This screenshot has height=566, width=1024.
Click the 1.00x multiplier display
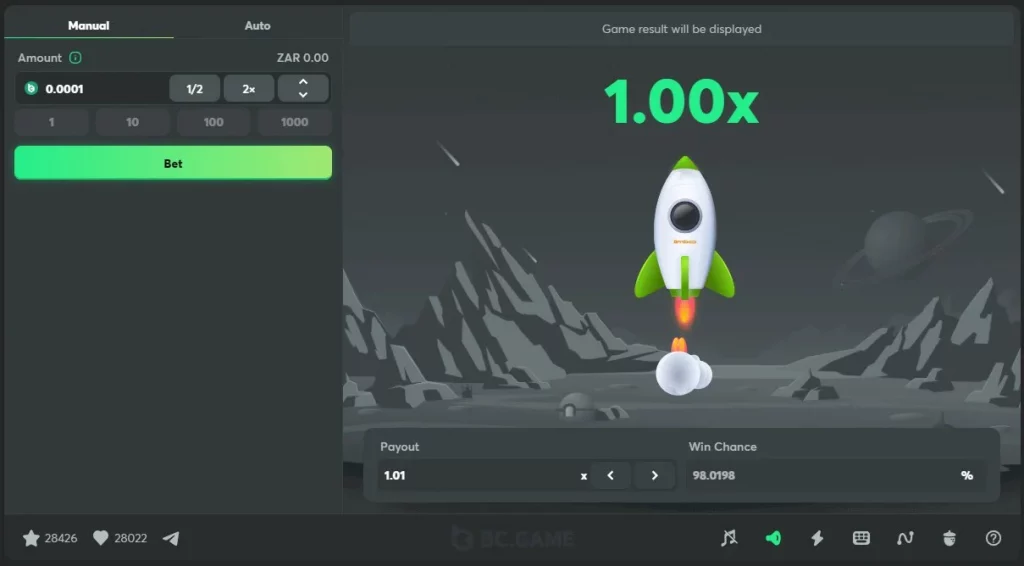click(x=681, y=102)
